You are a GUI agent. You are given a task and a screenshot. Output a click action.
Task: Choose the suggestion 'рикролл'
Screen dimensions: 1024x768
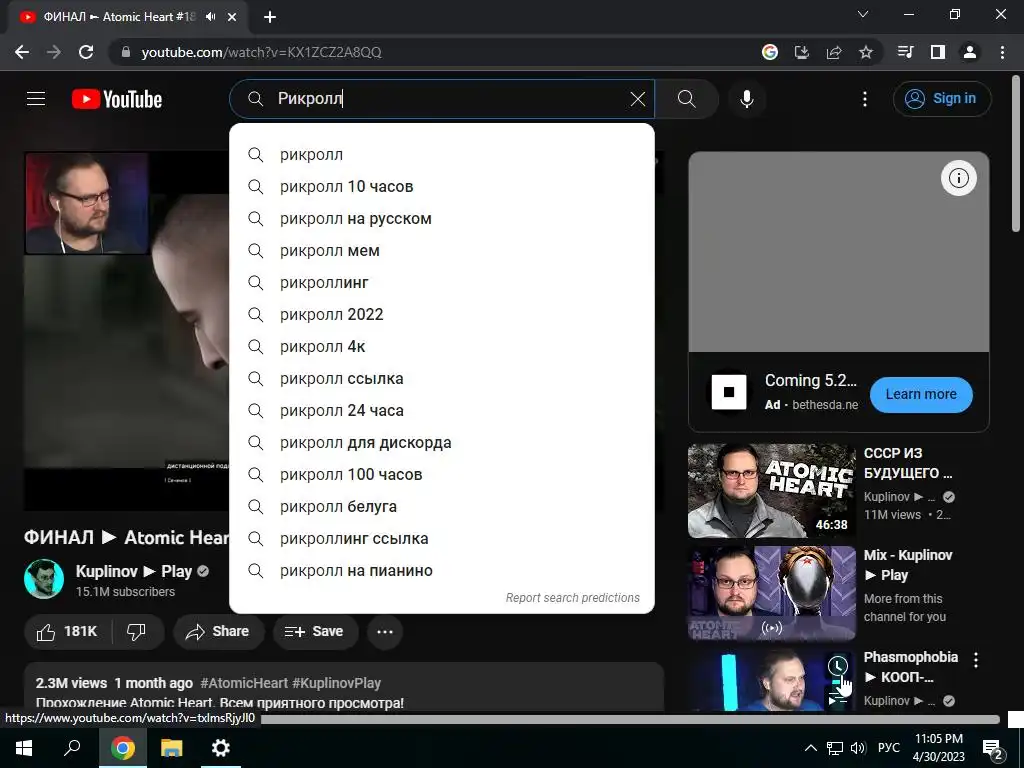[442, 155]
